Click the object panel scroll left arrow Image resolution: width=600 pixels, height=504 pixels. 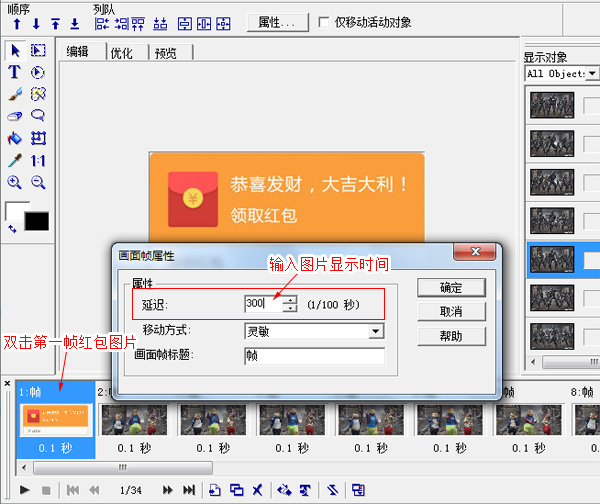coord(533,362)
